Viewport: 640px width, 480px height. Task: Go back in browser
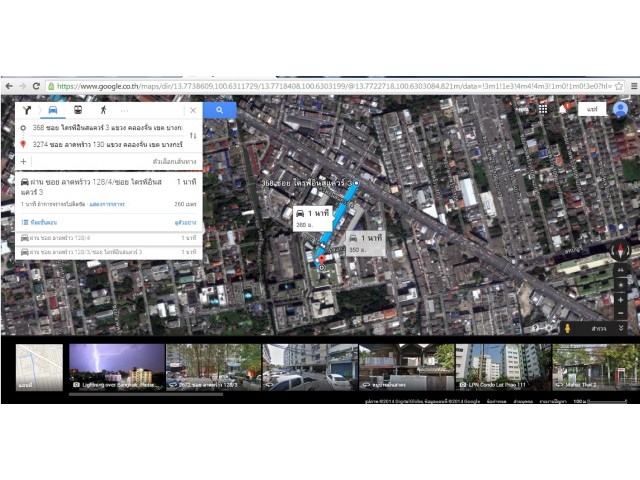click(x=9, y=86)
